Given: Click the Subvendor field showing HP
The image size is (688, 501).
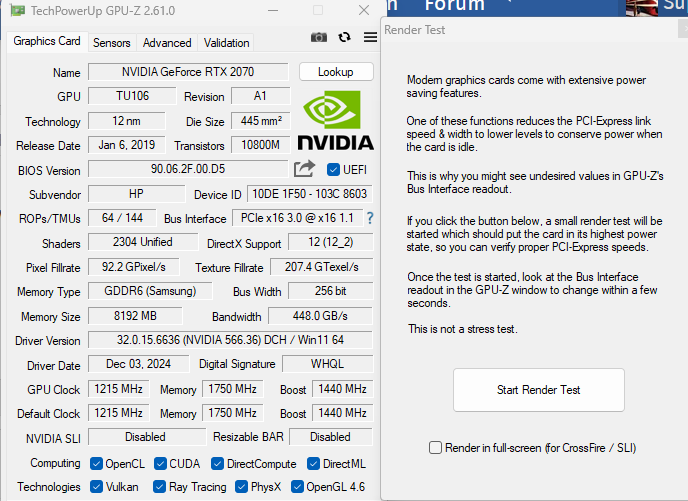Looking at the screenshot, I should tap(136, 194).
